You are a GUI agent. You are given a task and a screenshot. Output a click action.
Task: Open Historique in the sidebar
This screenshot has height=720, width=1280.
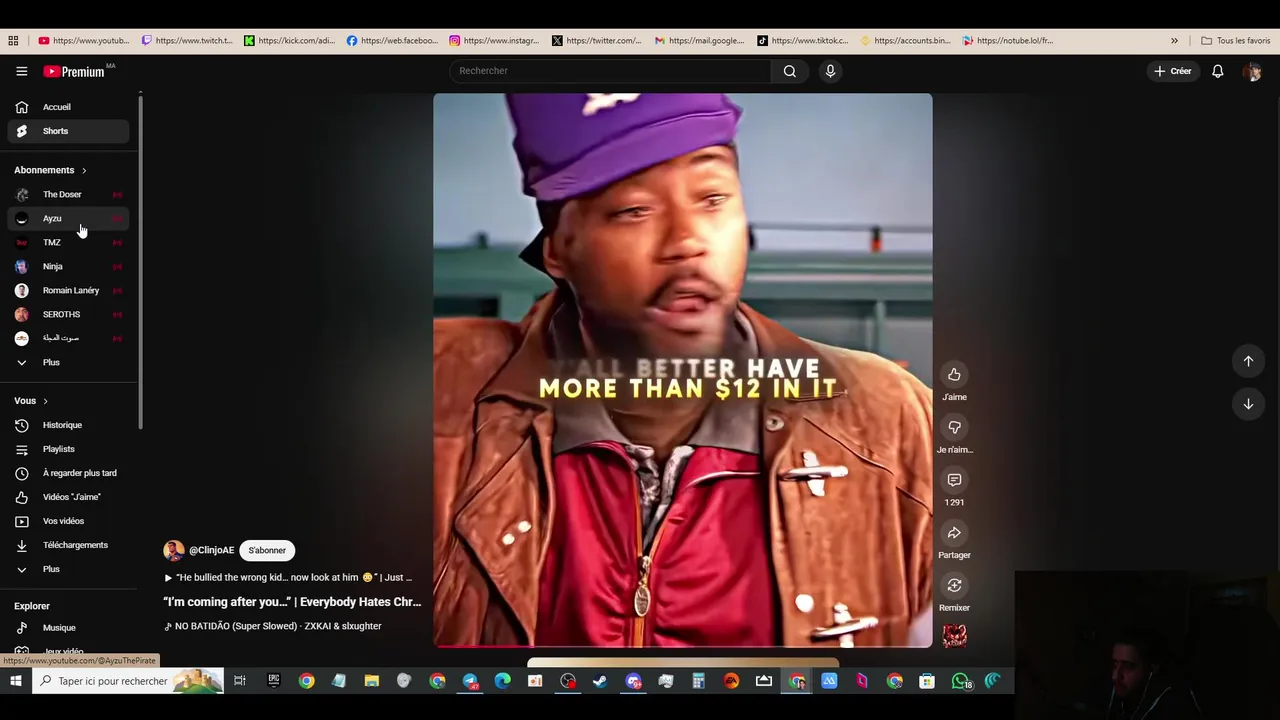pos(68,425)
